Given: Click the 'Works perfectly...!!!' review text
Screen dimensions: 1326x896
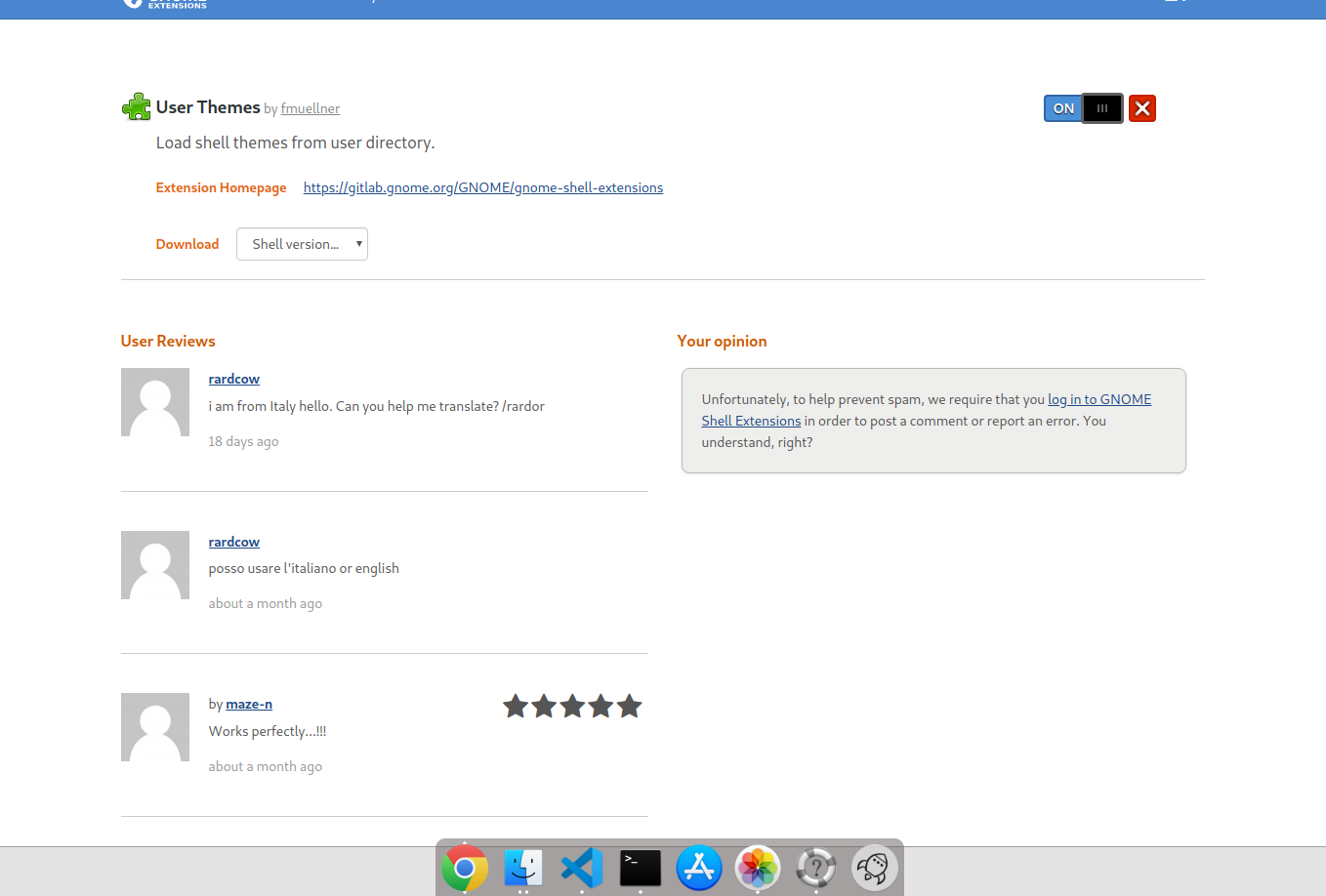Looking at the screenshot, I should point(268,731).
